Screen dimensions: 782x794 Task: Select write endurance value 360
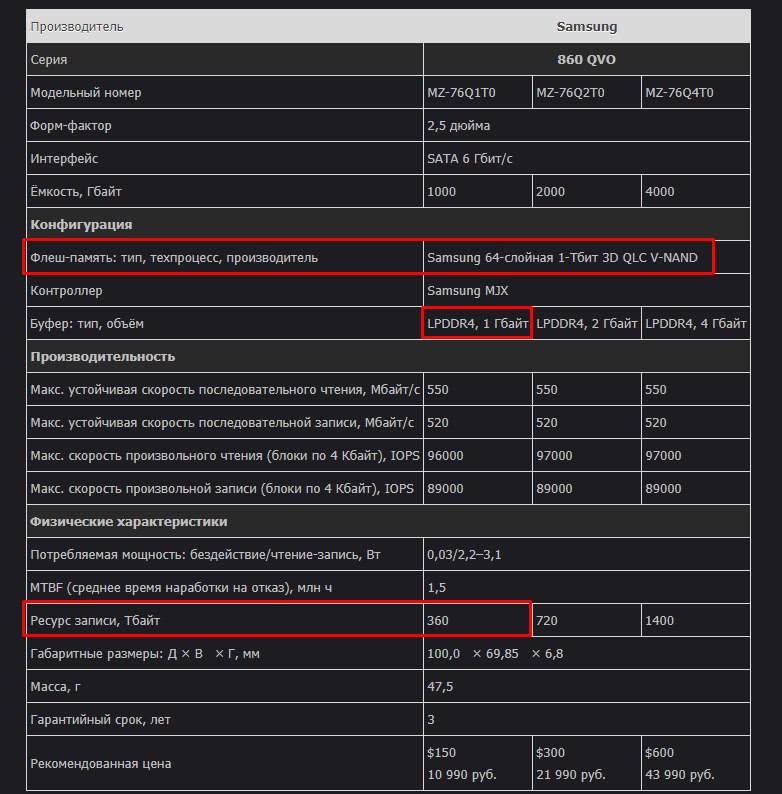(x=438, y=621)
